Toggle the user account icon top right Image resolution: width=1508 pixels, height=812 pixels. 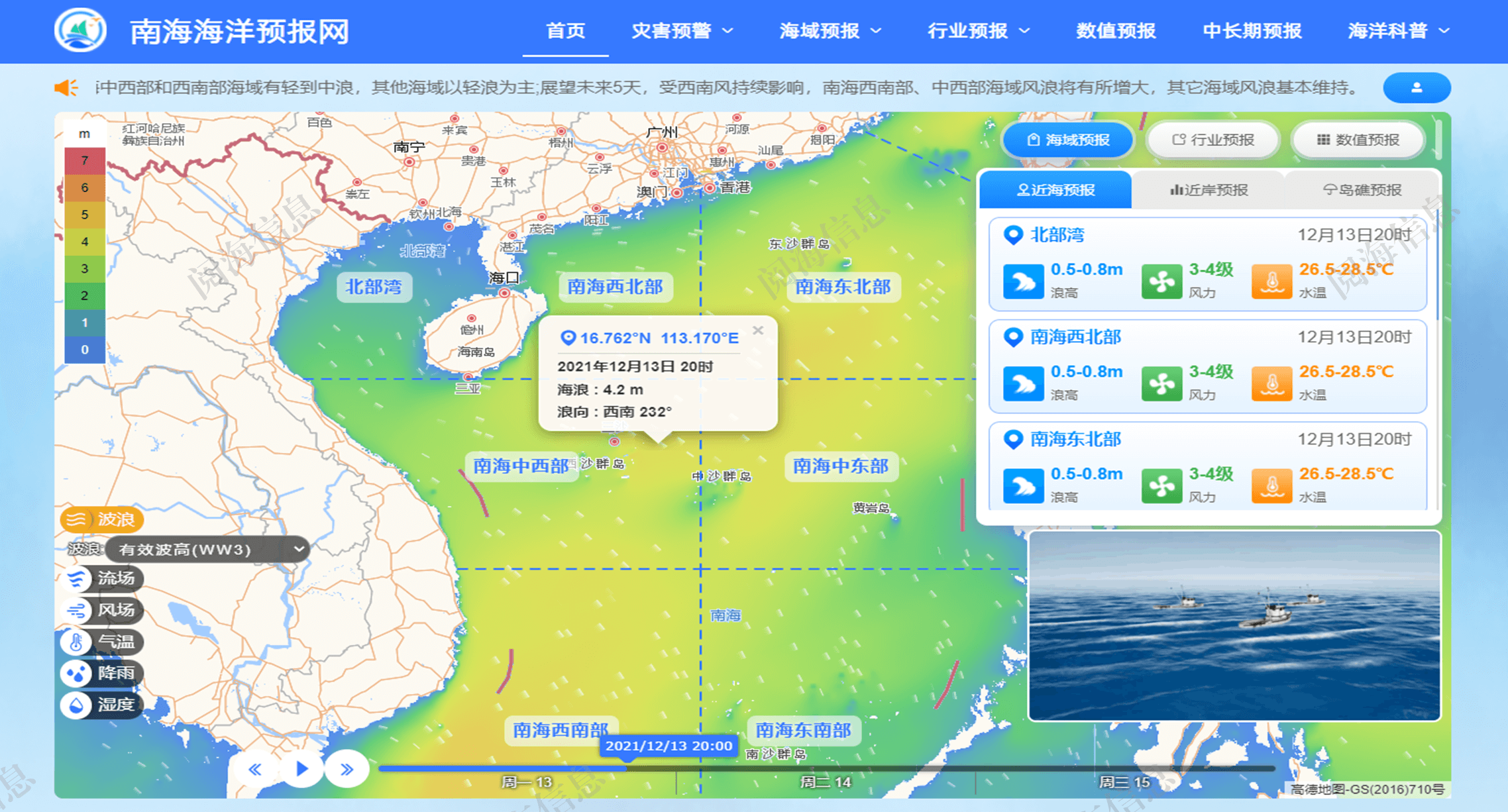[x=1417, y=87]
